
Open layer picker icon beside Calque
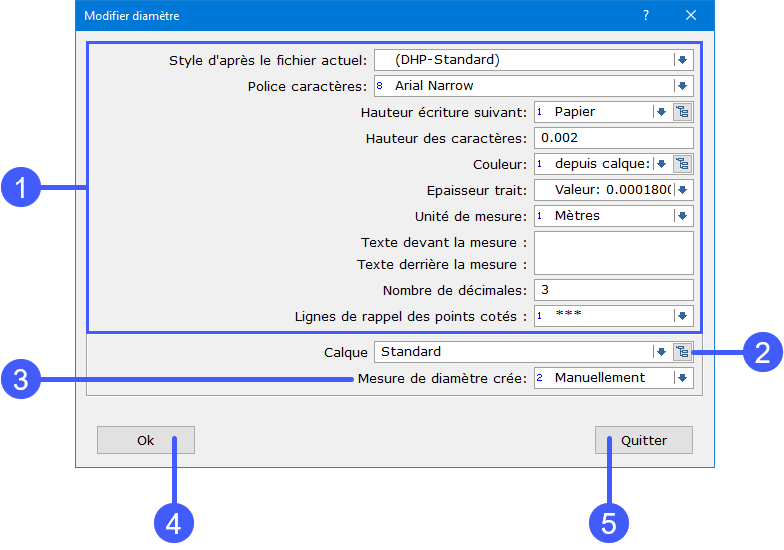click(682, 352)
